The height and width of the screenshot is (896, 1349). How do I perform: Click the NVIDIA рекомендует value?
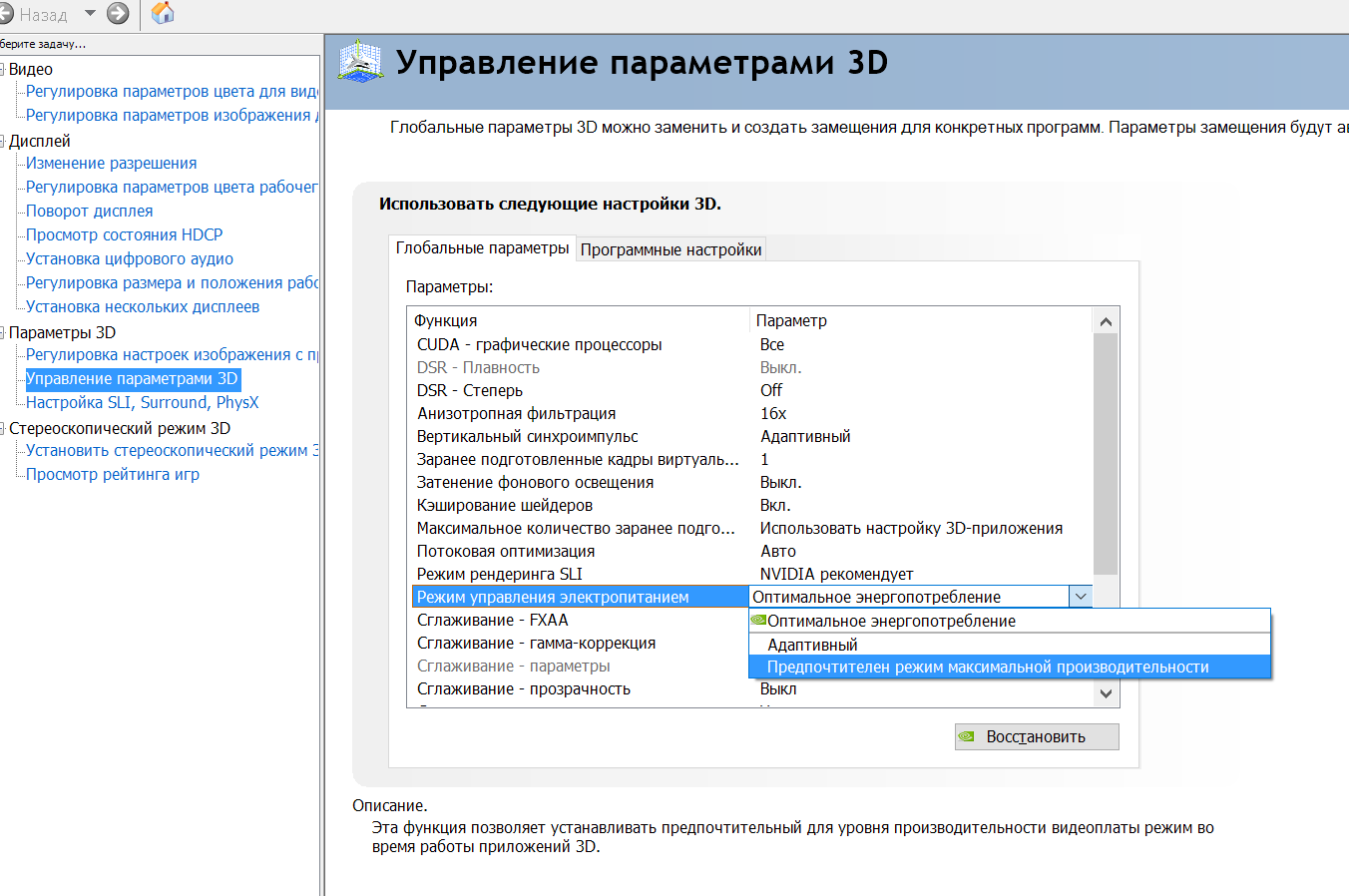pos(836,575)
